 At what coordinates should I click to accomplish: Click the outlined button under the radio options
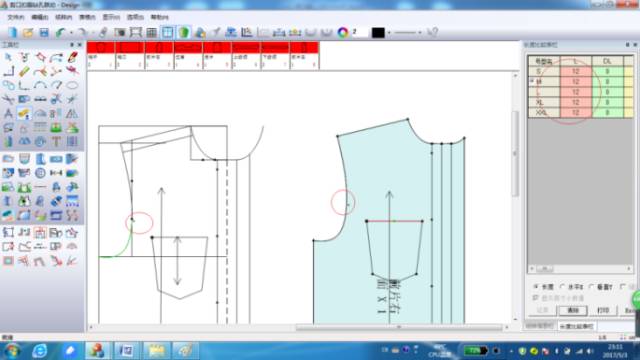point(573,311)
